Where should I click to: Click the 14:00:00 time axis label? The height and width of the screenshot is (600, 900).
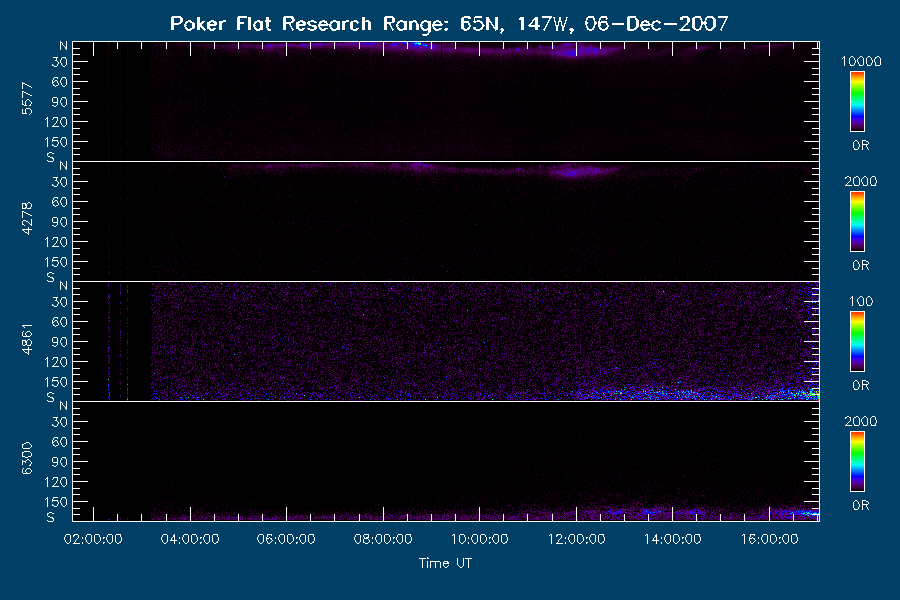(x=673, y=539)
